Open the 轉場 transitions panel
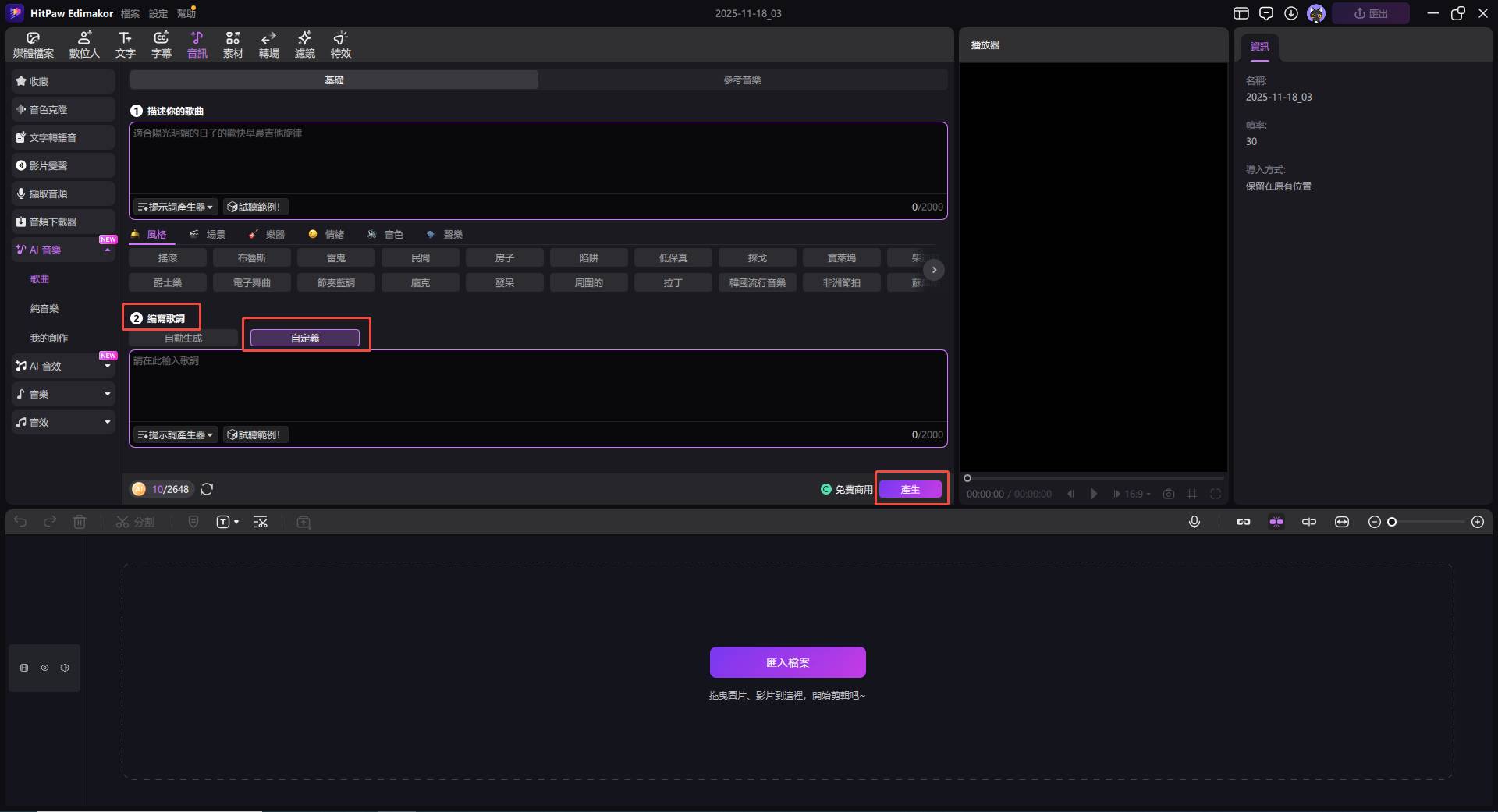The height and width of the screenshot is (812, 1498). click(x=268, y=44)
